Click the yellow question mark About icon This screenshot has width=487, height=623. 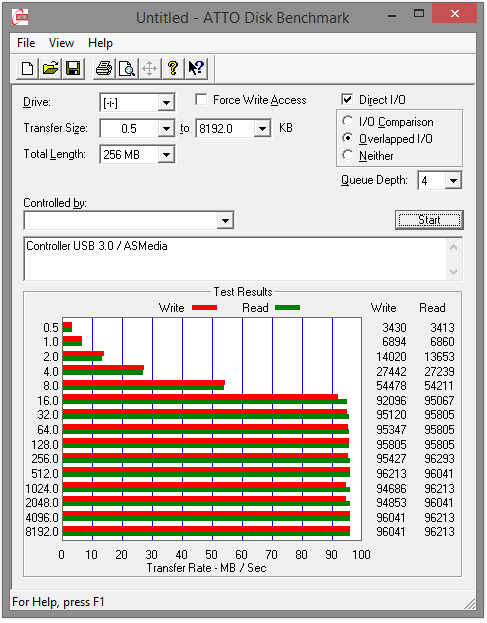pyautogui.click(x=173, y=68)
